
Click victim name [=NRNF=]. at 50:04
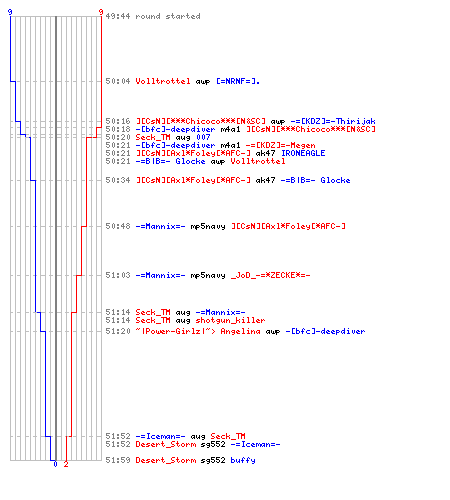point(238,81)
